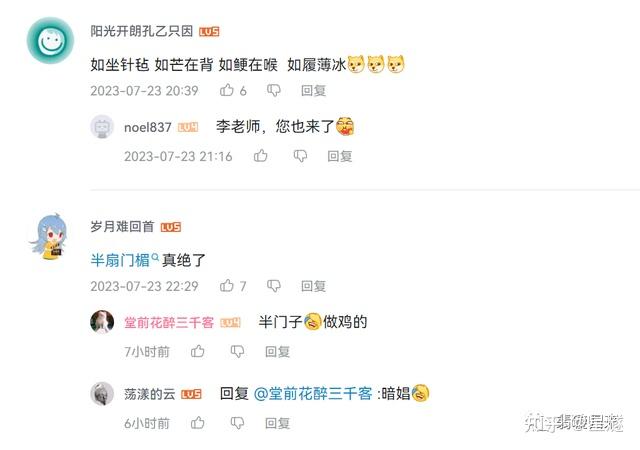Open @堂前花醉三千客 mention link
Viewport: 640px width, 450px height.
(x=313, y=394)
